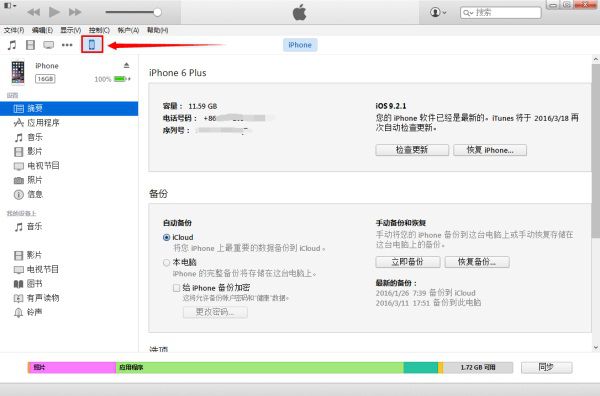
Task: Select 照片 in the sidebar
Action: point(69,180)
